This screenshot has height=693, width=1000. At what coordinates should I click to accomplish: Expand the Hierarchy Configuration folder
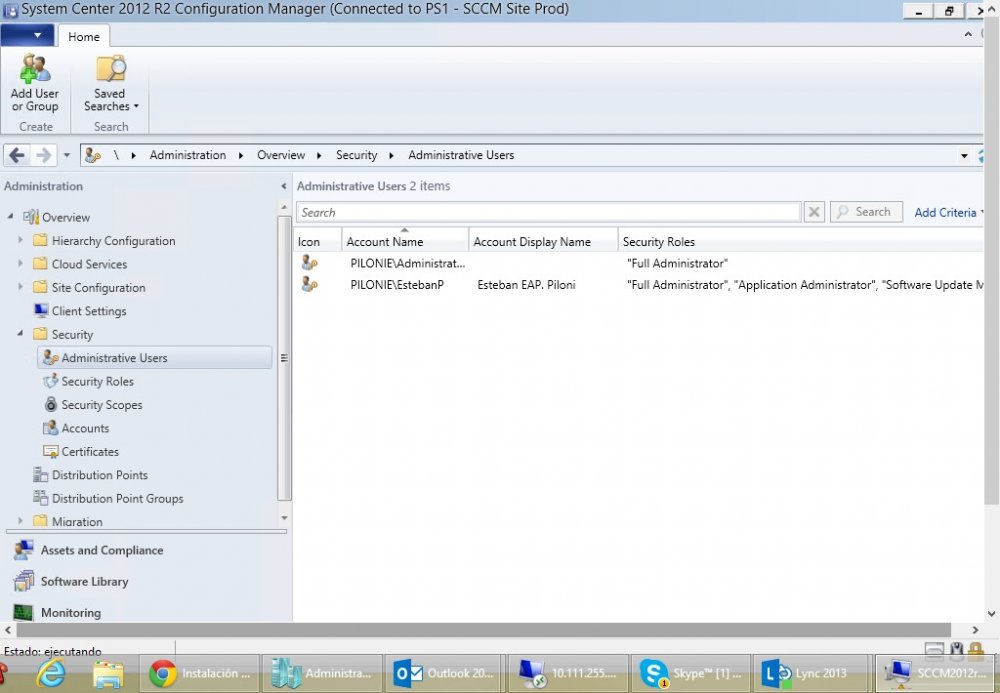point(20,240)
